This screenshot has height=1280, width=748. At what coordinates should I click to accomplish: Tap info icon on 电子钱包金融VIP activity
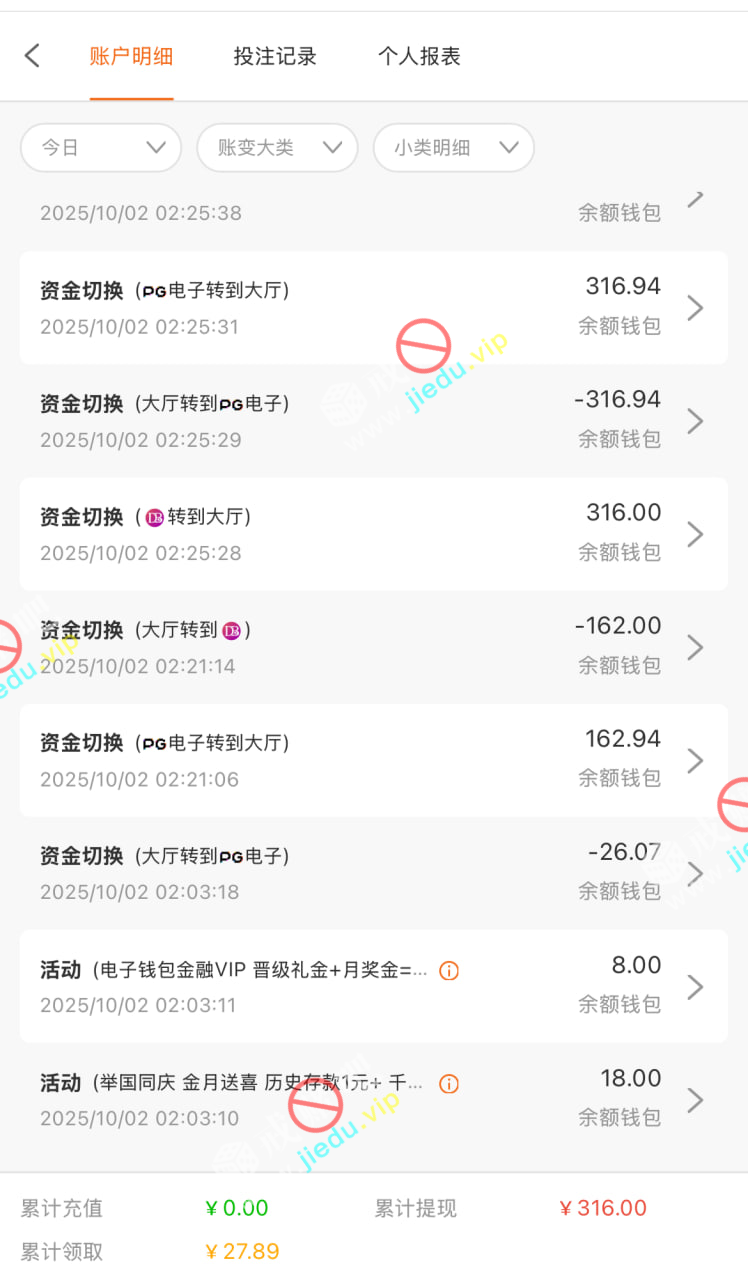449,970
